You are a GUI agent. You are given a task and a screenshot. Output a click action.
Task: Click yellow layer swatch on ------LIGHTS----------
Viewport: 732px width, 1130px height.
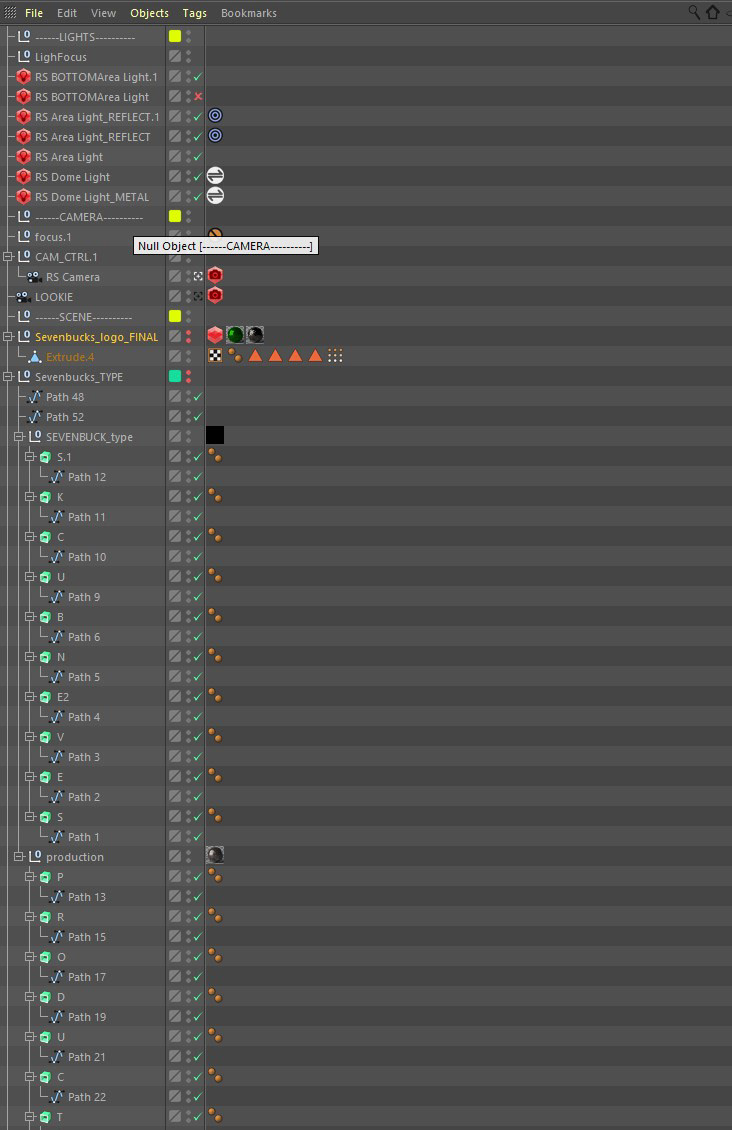point(175,36)
